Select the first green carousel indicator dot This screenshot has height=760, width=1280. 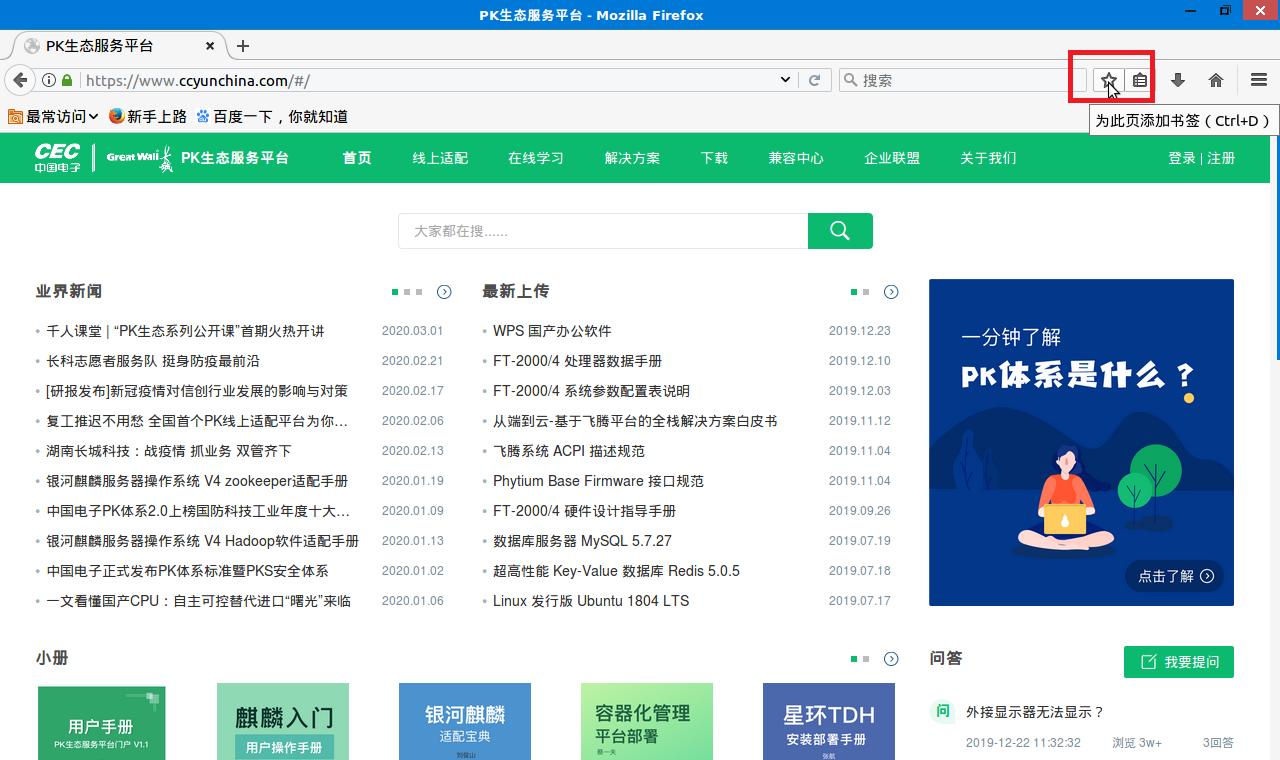pos(396,291)
